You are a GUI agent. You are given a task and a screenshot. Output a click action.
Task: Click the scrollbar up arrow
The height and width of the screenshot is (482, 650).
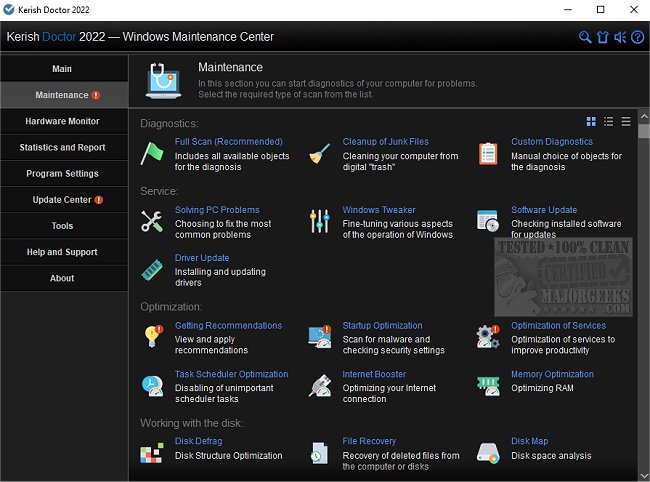pos(644,116)
